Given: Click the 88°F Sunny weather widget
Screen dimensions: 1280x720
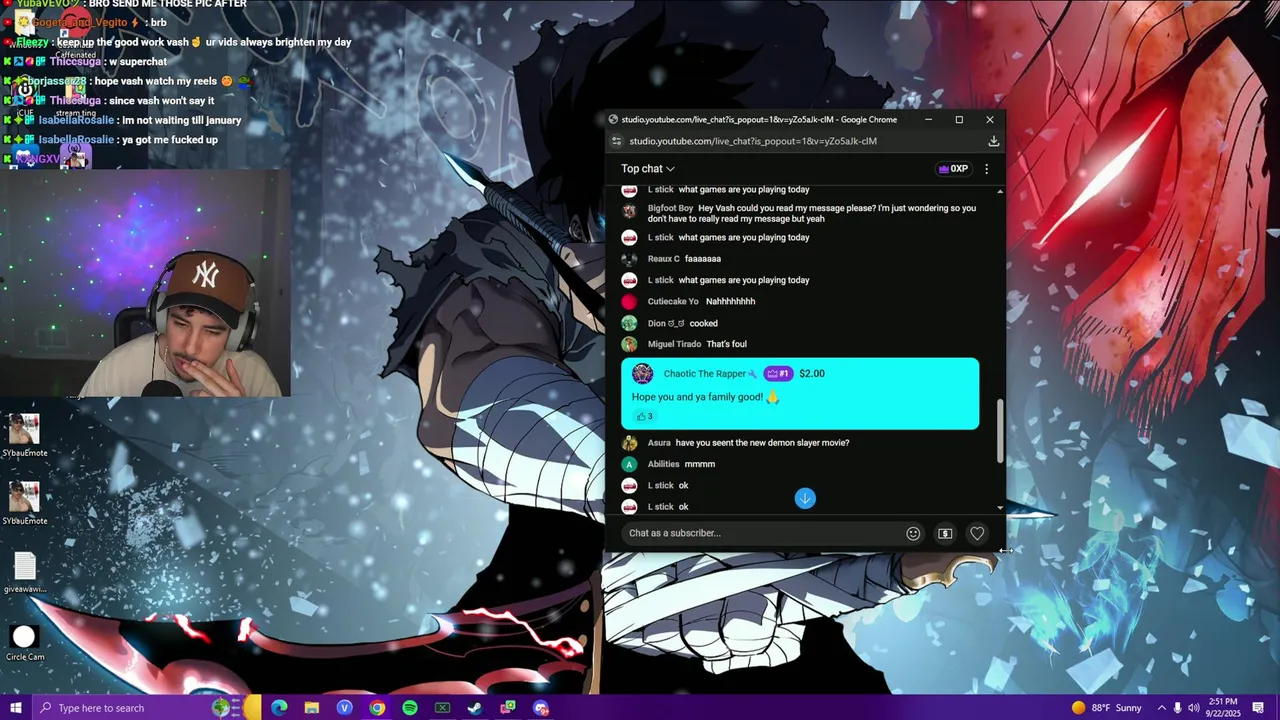Looking at the screenshot, I should pyautogui.click(x=1106, y=708).
